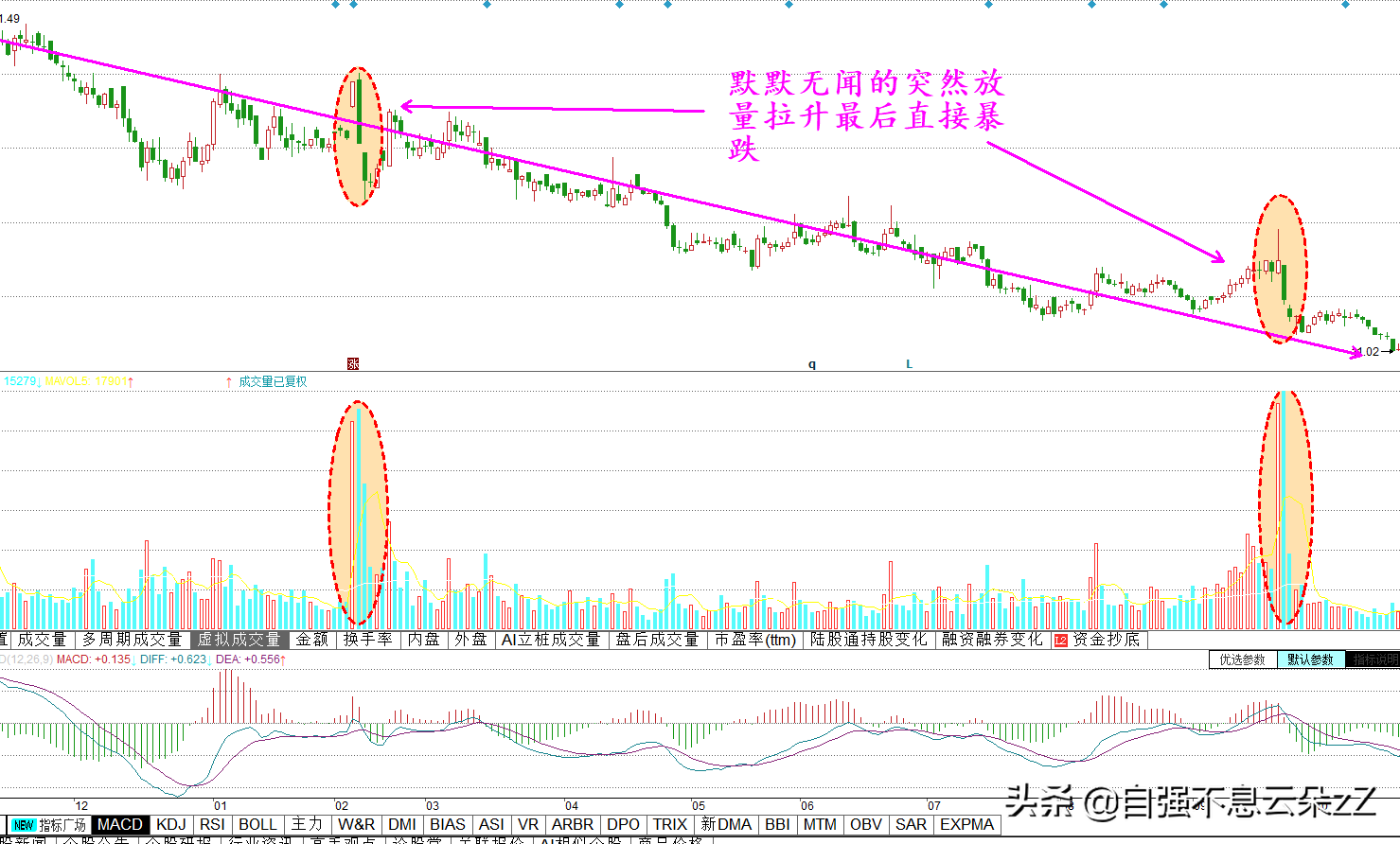1400x844 pixels.
Task: Show the SAR indicator
Action: click(912, 825)
